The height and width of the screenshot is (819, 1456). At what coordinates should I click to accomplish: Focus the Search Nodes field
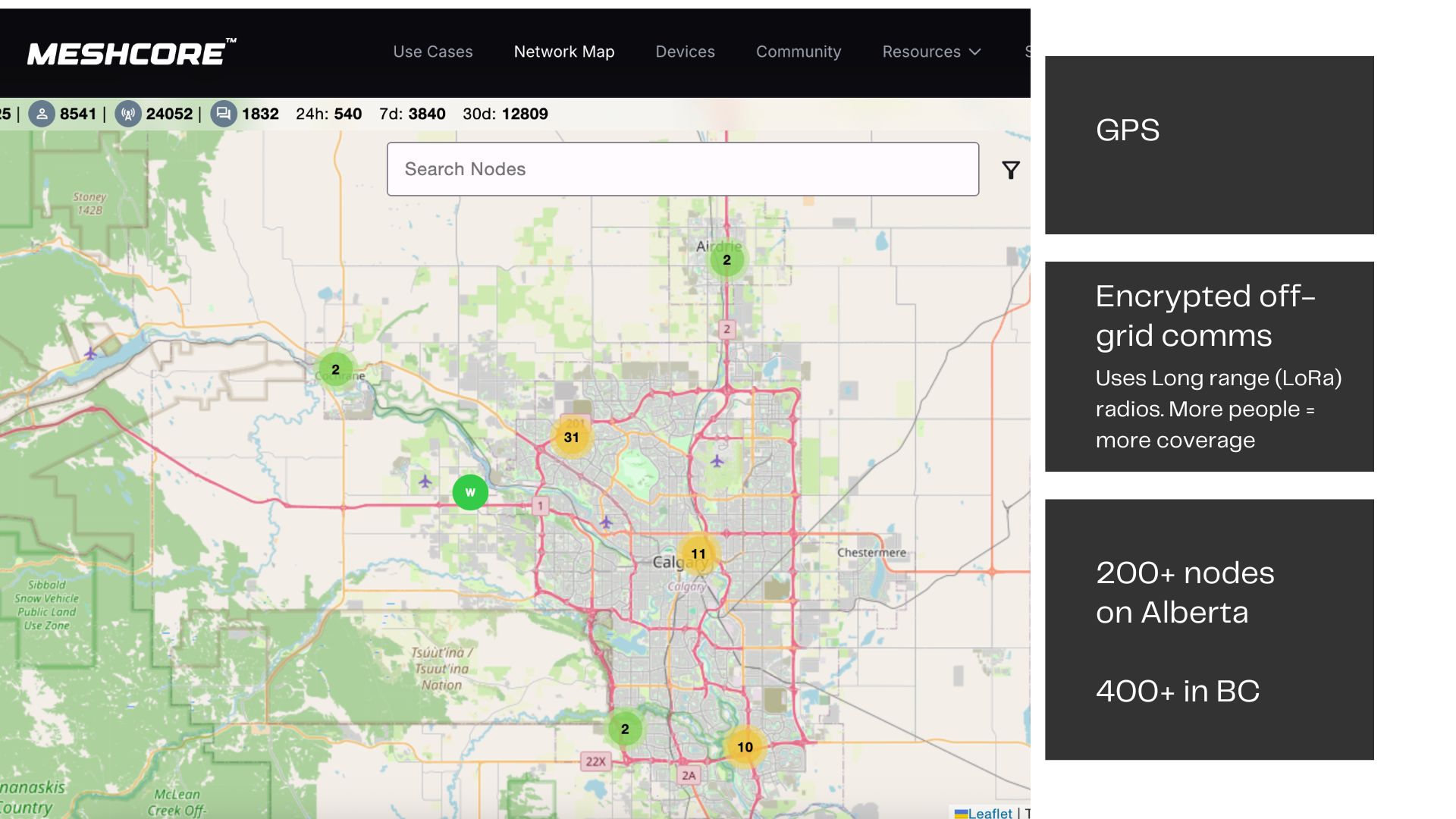click(x=682, y=169)
